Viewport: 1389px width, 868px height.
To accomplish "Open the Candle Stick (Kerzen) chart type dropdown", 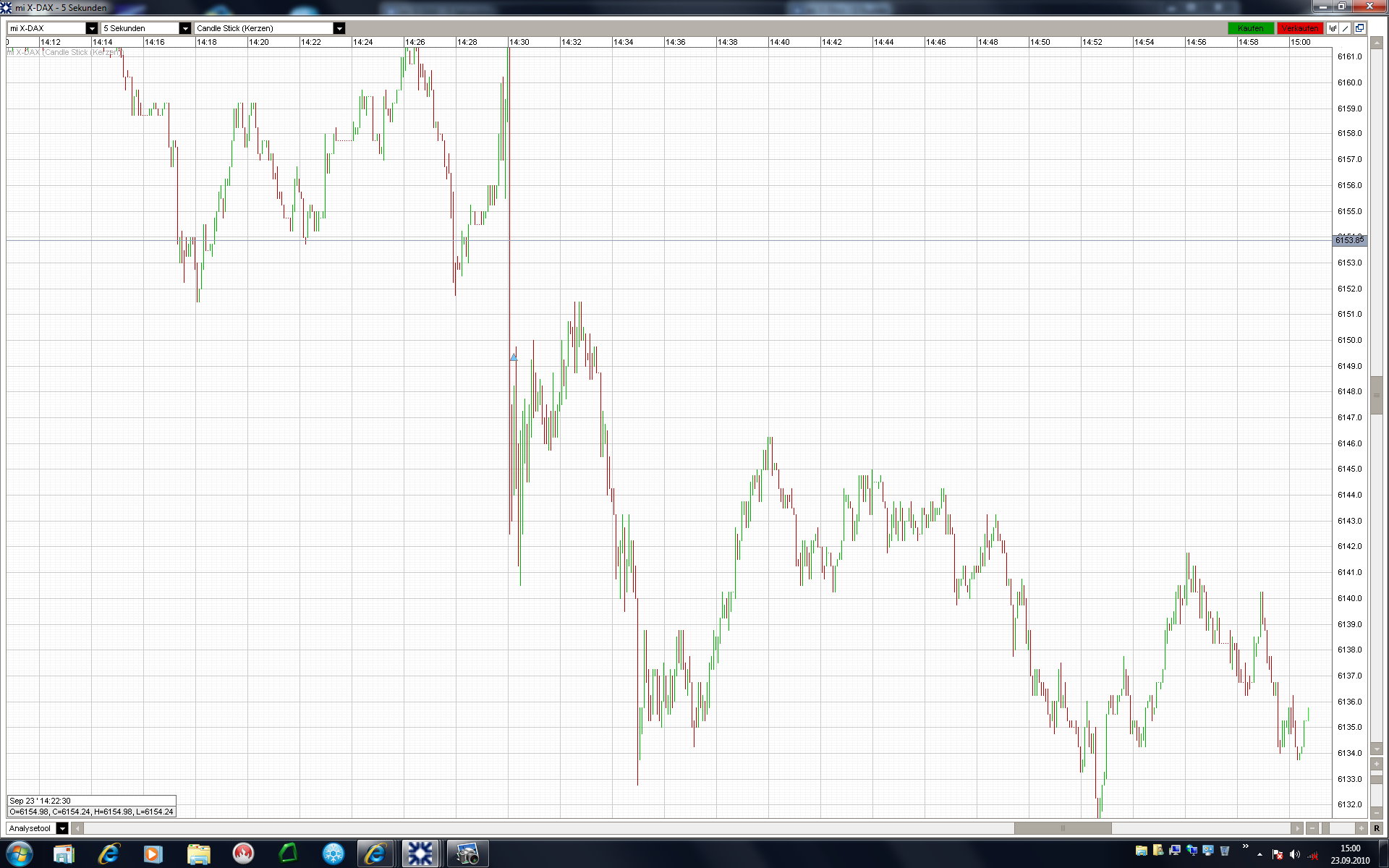I will pos(339,28).
